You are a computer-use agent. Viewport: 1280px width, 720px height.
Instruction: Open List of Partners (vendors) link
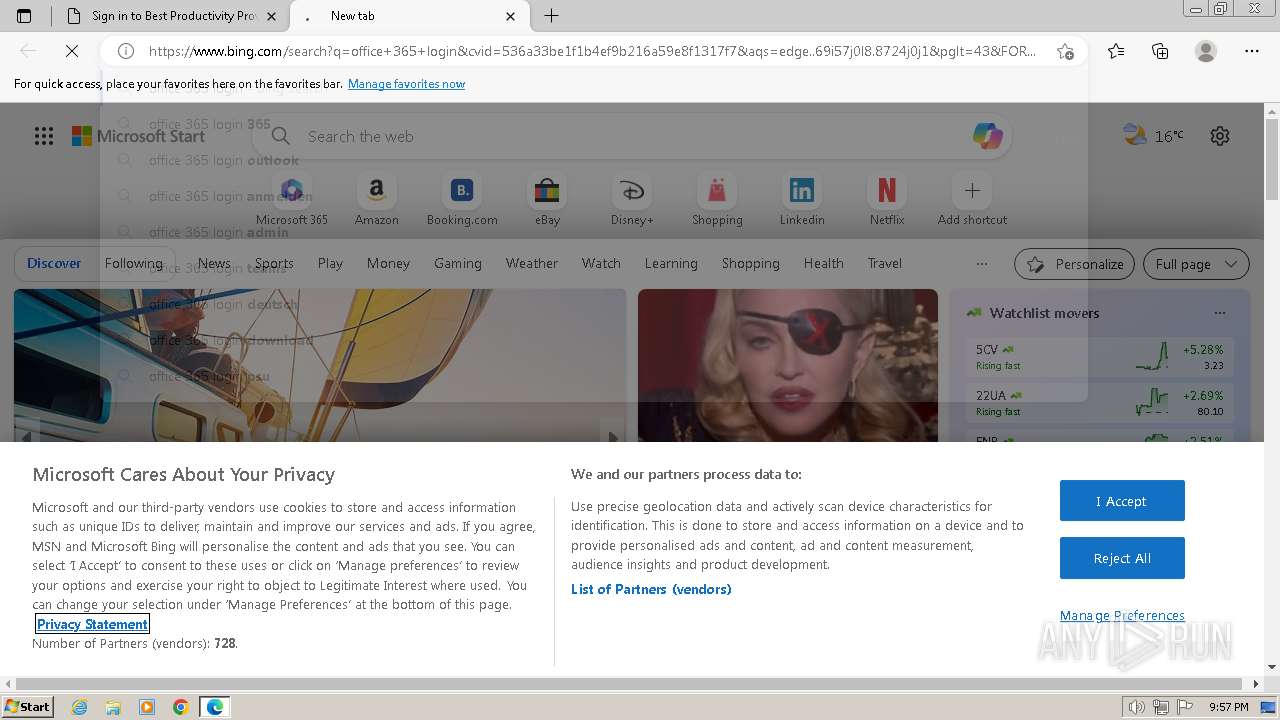pyautogui.click(x=651, y=589)
